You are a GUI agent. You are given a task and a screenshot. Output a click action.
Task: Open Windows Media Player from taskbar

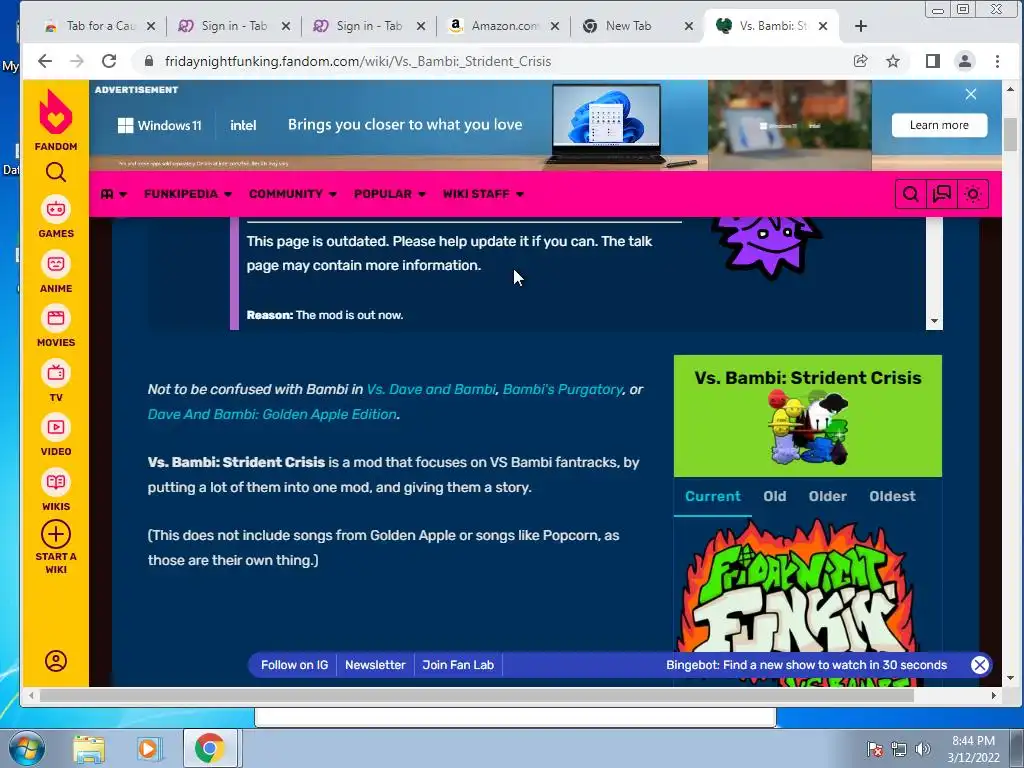pos(149,748)
